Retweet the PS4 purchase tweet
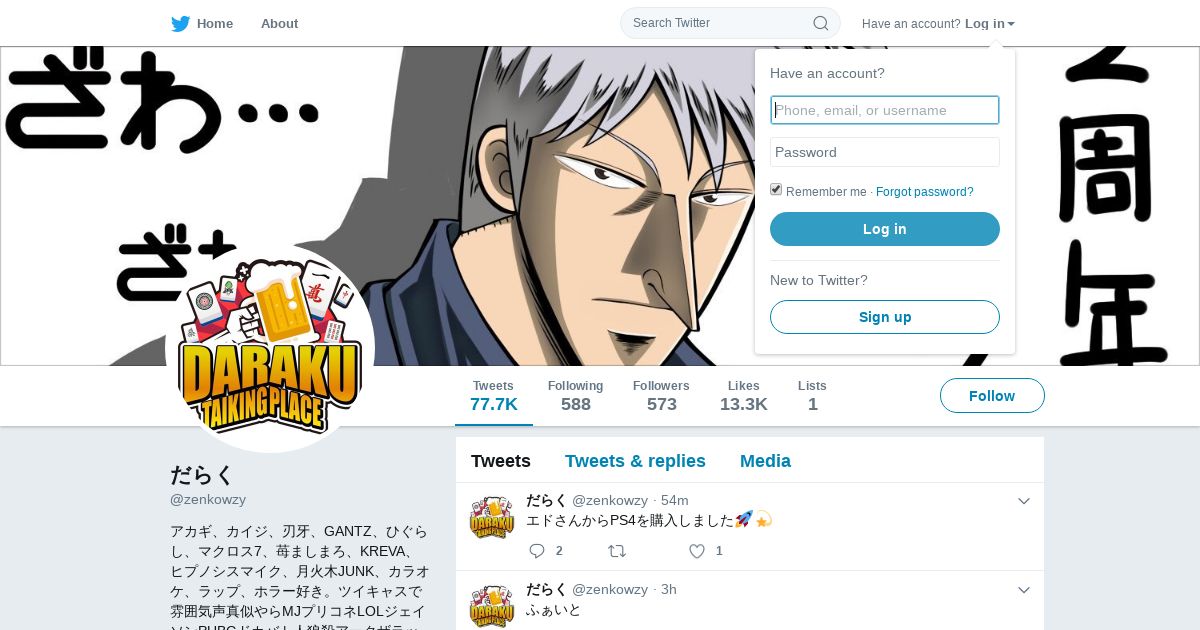This screenshot has width=1200, height=630. [x=617, y=551]
